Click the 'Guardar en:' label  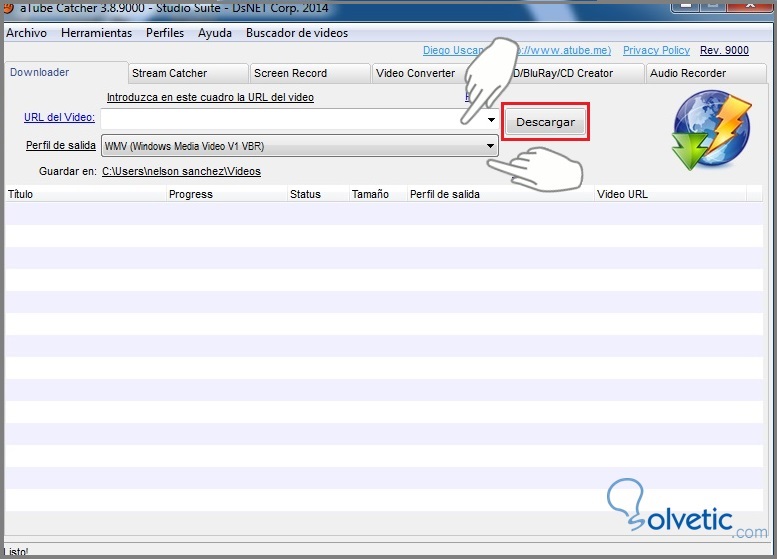[x=68, y=171]
